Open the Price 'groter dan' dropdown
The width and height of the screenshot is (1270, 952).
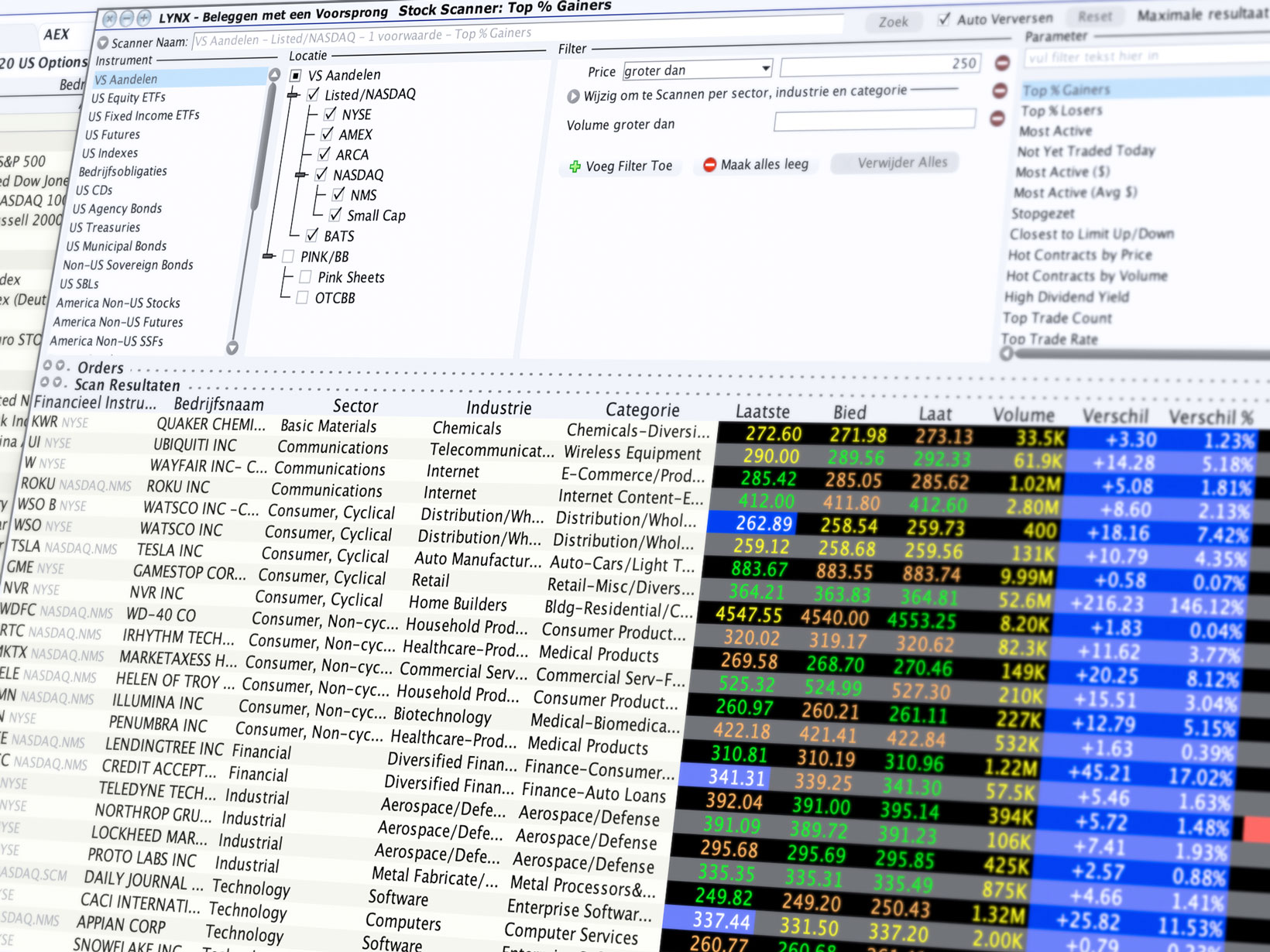[x=765, y=69]
